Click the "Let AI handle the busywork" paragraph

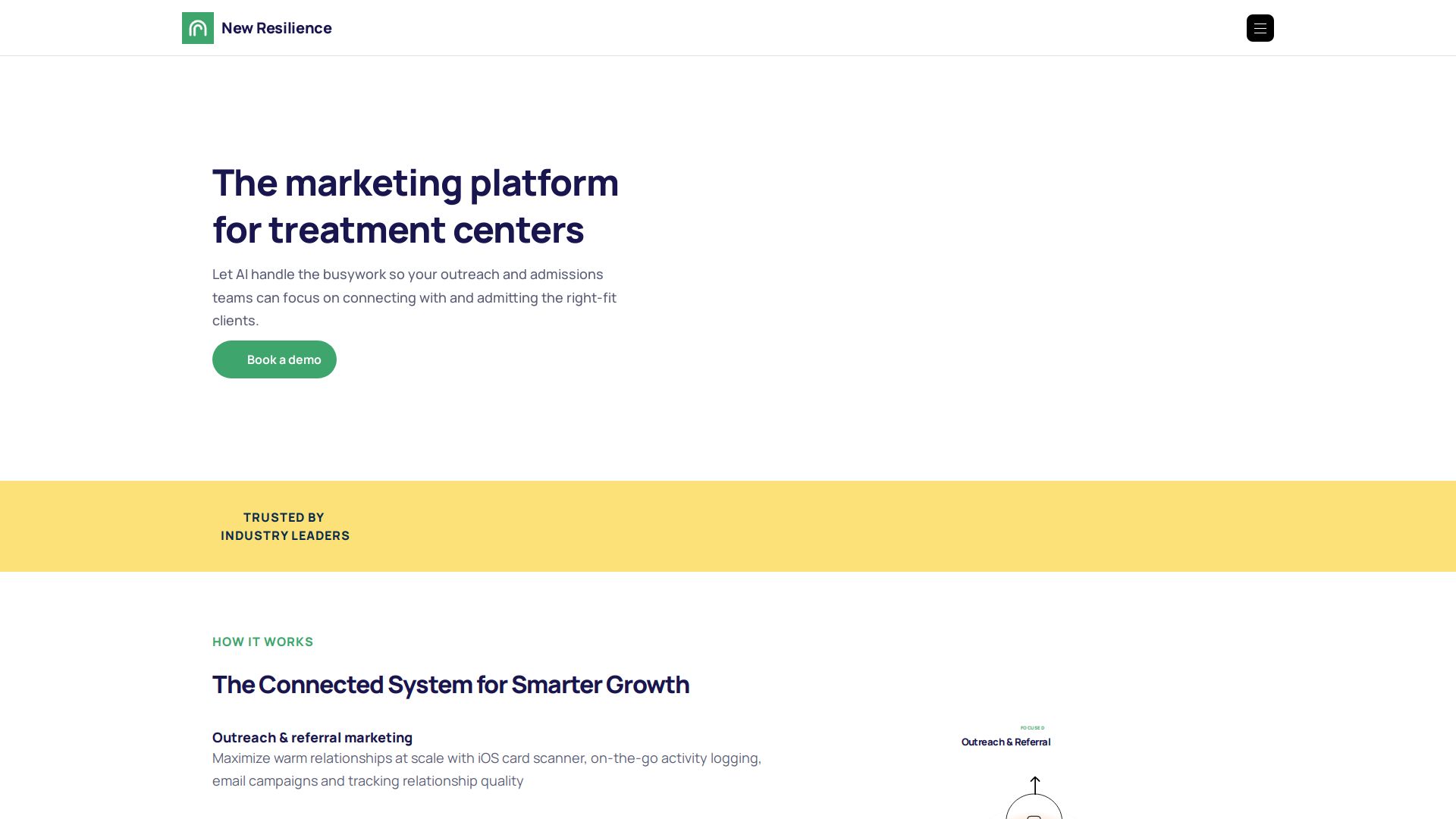coord(414,297)
